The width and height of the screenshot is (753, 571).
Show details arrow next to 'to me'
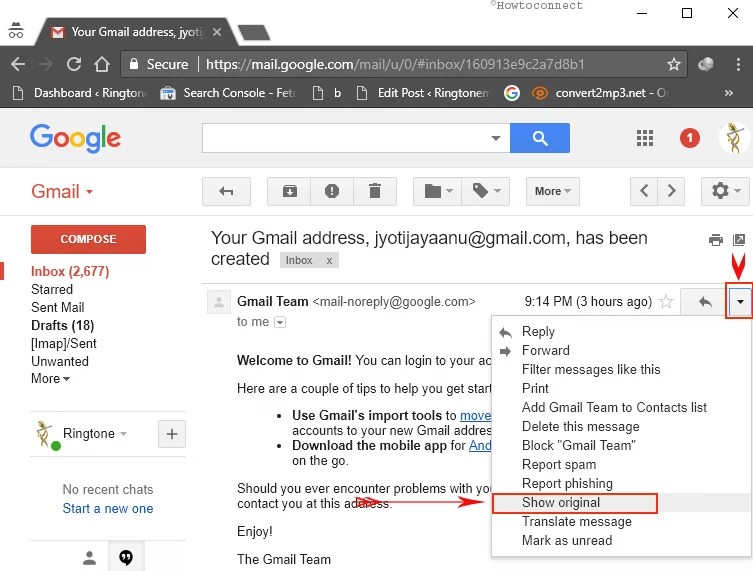(x=280, y=322)
